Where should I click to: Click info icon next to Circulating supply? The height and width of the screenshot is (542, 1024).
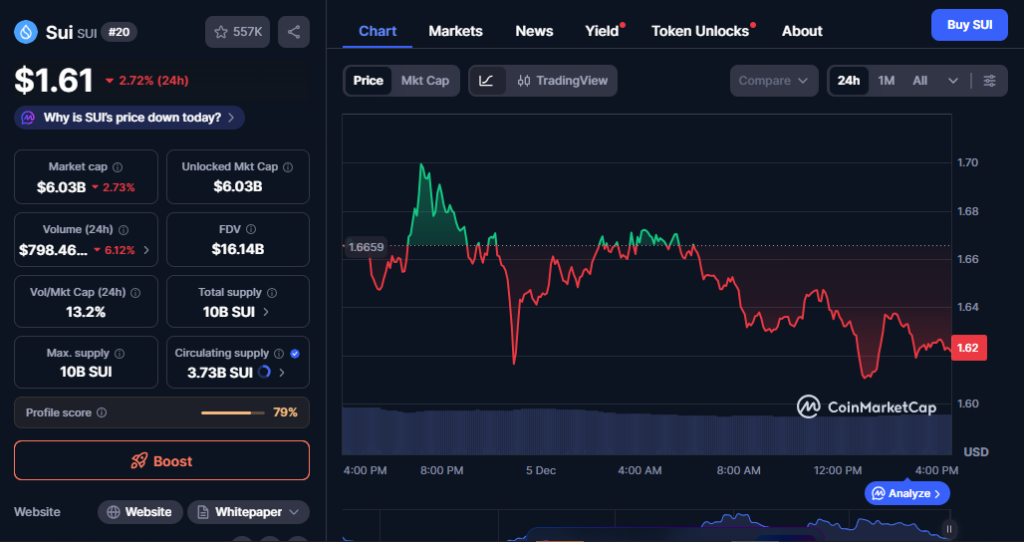click(x=279, y=353)
